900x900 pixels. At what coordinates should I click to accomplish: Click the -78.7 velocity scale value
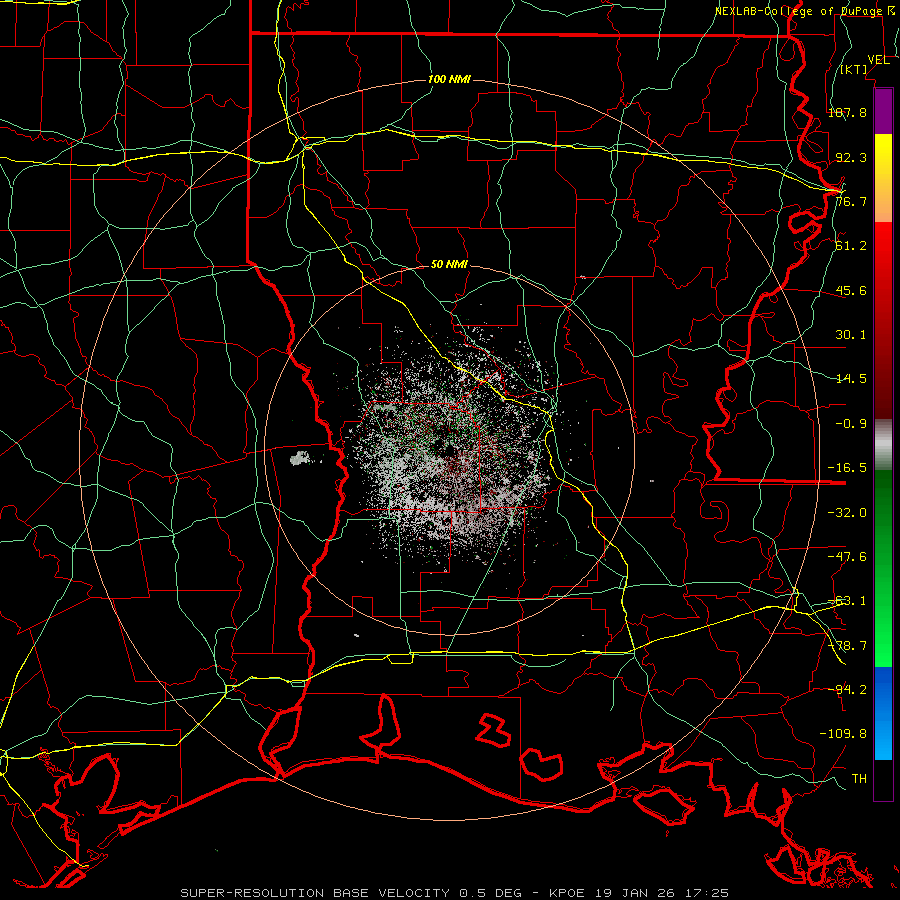pos(847,645)
